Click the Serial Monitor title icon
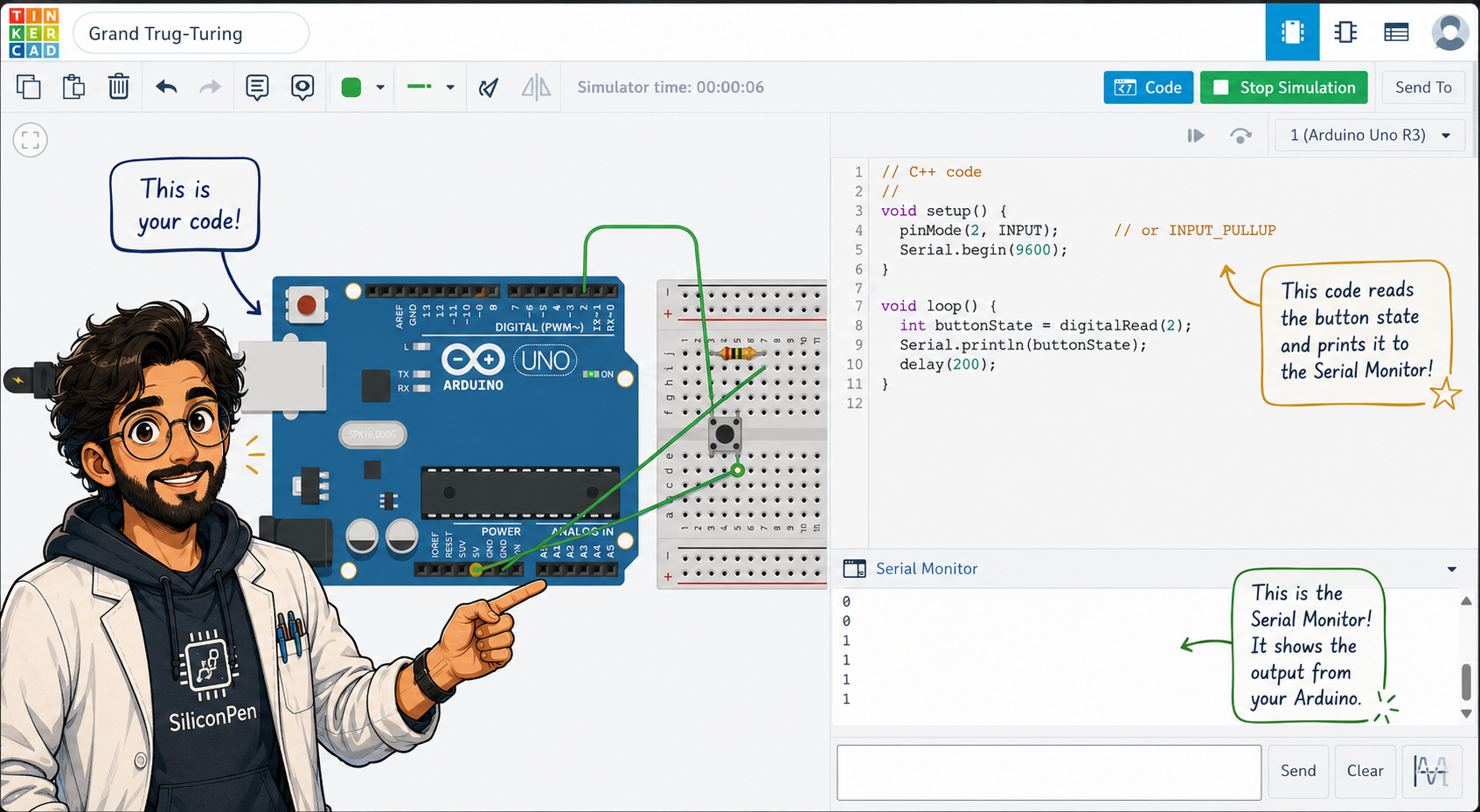This screenshot has width=1480, height=812. (x=854, y=569)
